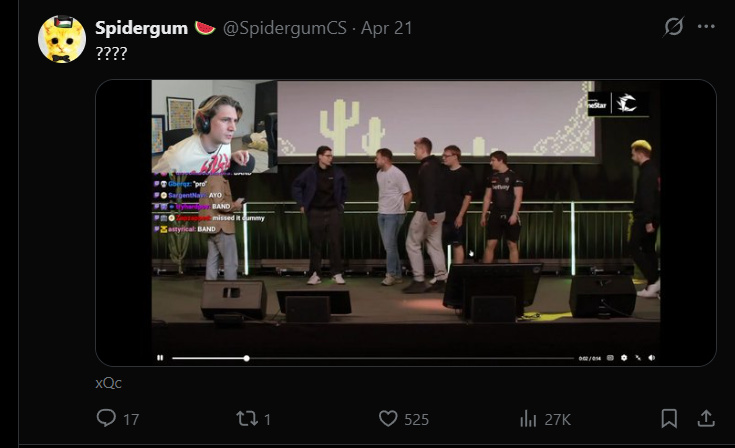
Task: Click the reply icon with 17 replies
Action: click(107, 419)
